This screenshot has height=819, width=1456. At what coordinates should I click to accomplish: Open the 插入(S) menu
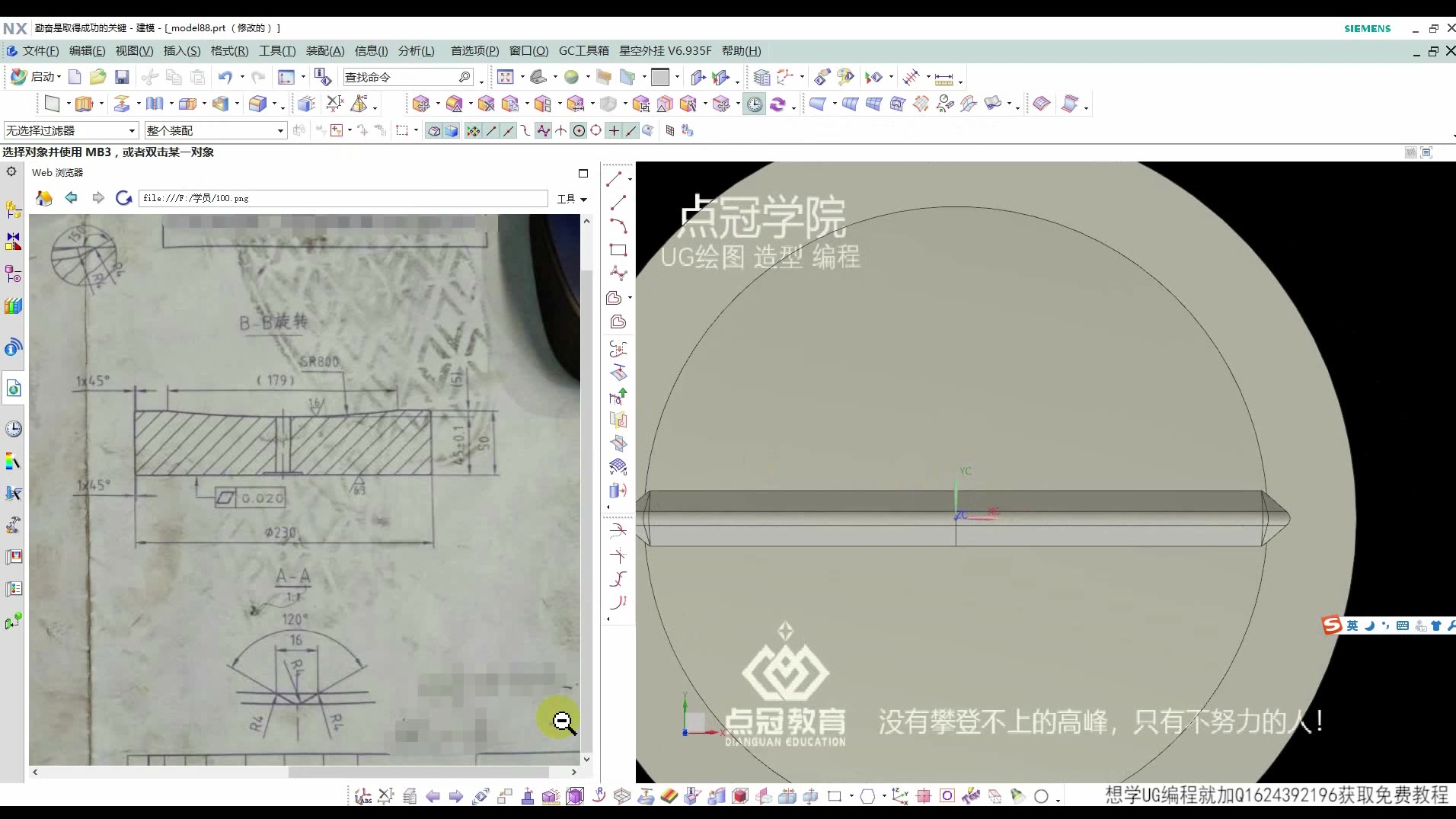coord(182,51)
